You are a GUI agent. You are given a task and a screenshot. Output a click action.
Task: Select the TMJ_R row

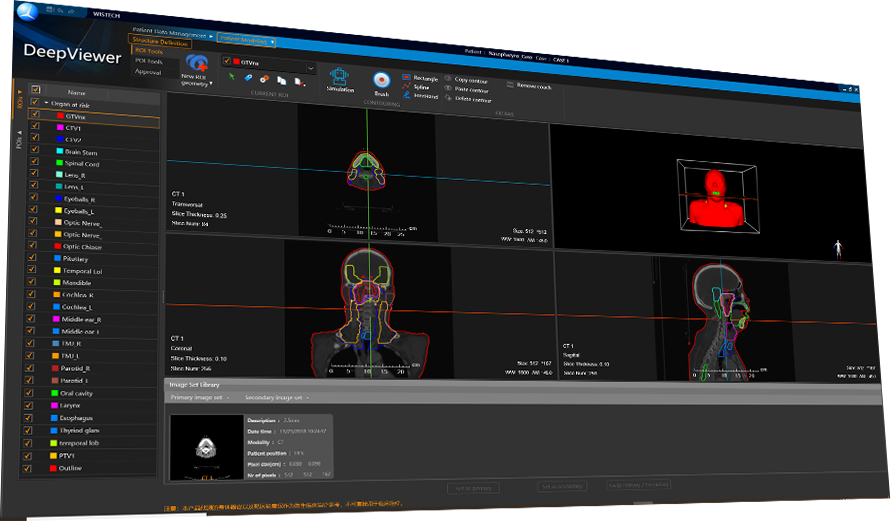click(93, 343)
